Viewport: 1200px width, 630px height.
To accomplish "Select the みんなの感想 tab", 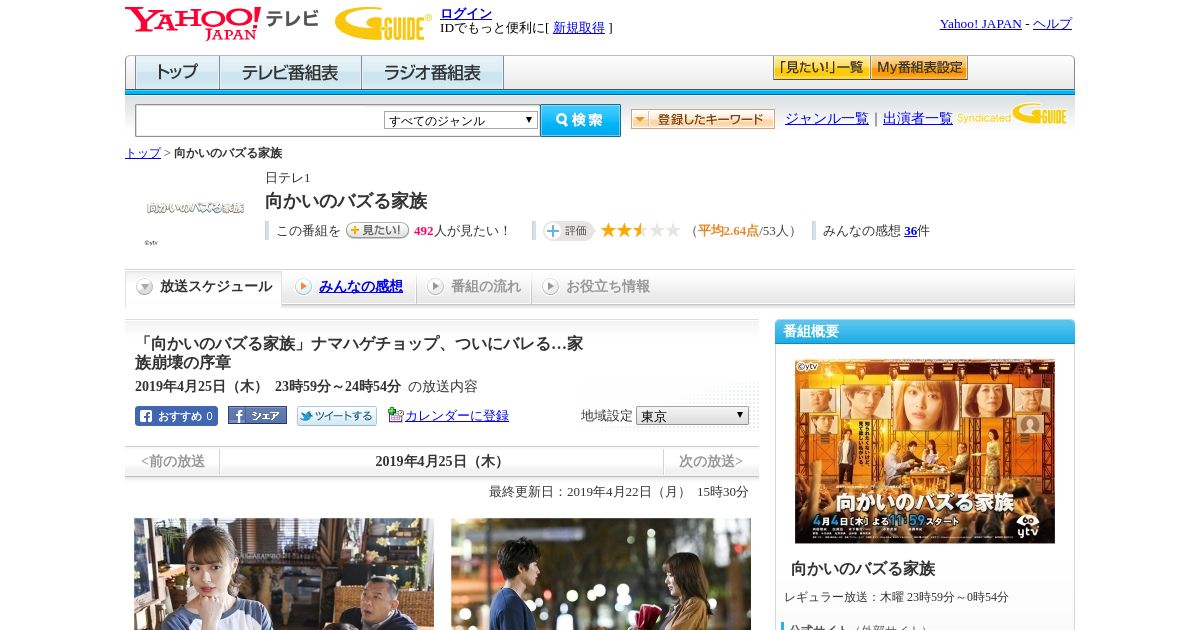I will pyautogui.click(x=349, y=287).
